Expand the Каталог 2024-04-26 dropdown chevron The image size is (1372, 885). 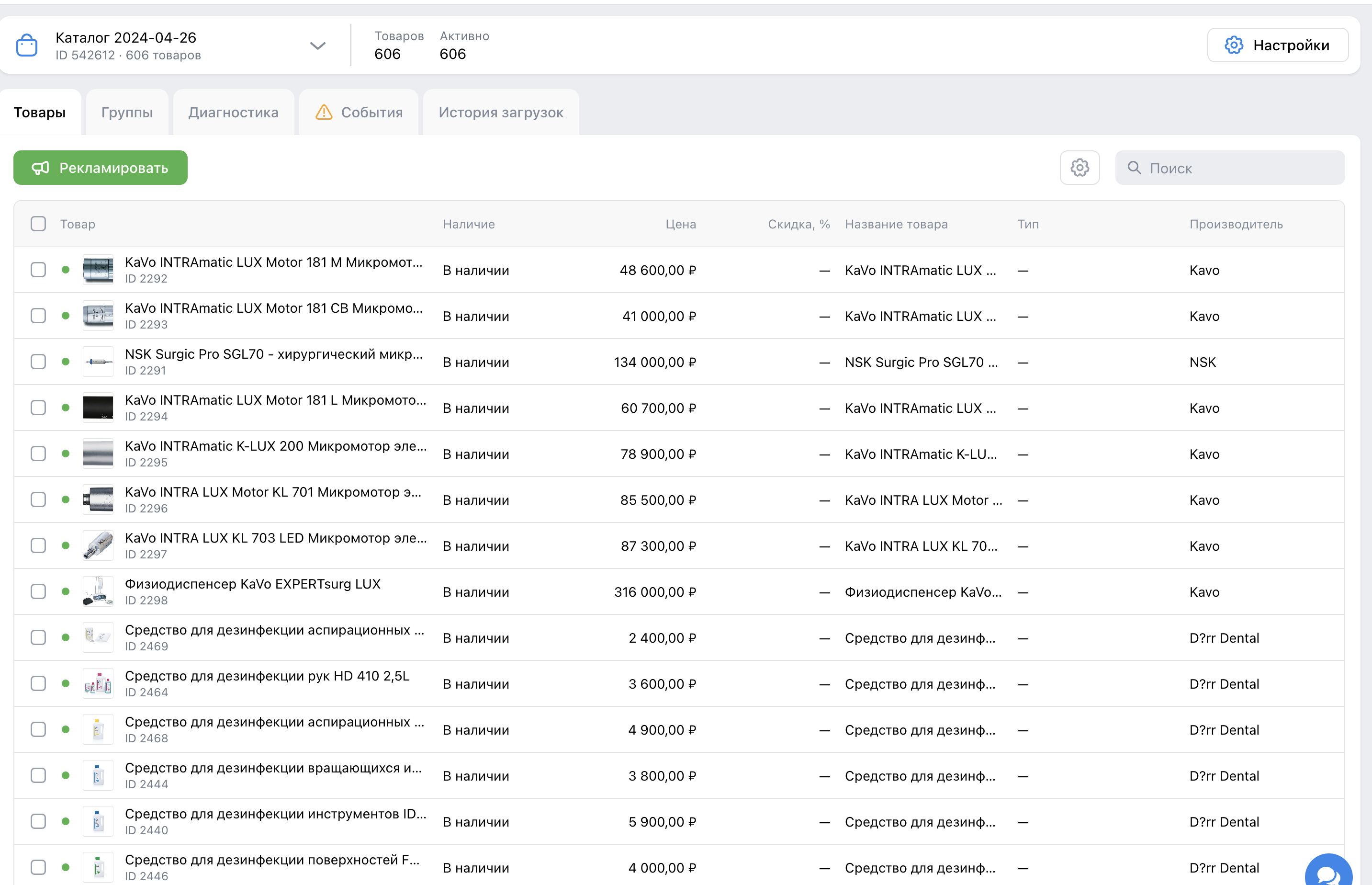317,45
